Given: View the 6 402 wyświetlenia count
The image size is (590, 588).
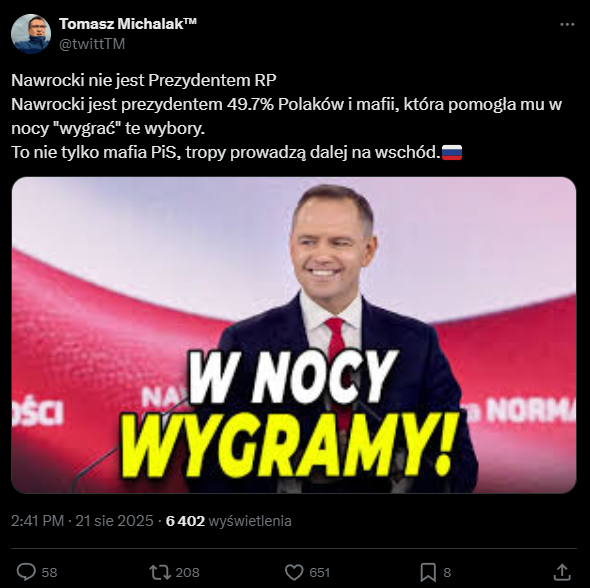Looking at the screenshot, I should [228, 521].
